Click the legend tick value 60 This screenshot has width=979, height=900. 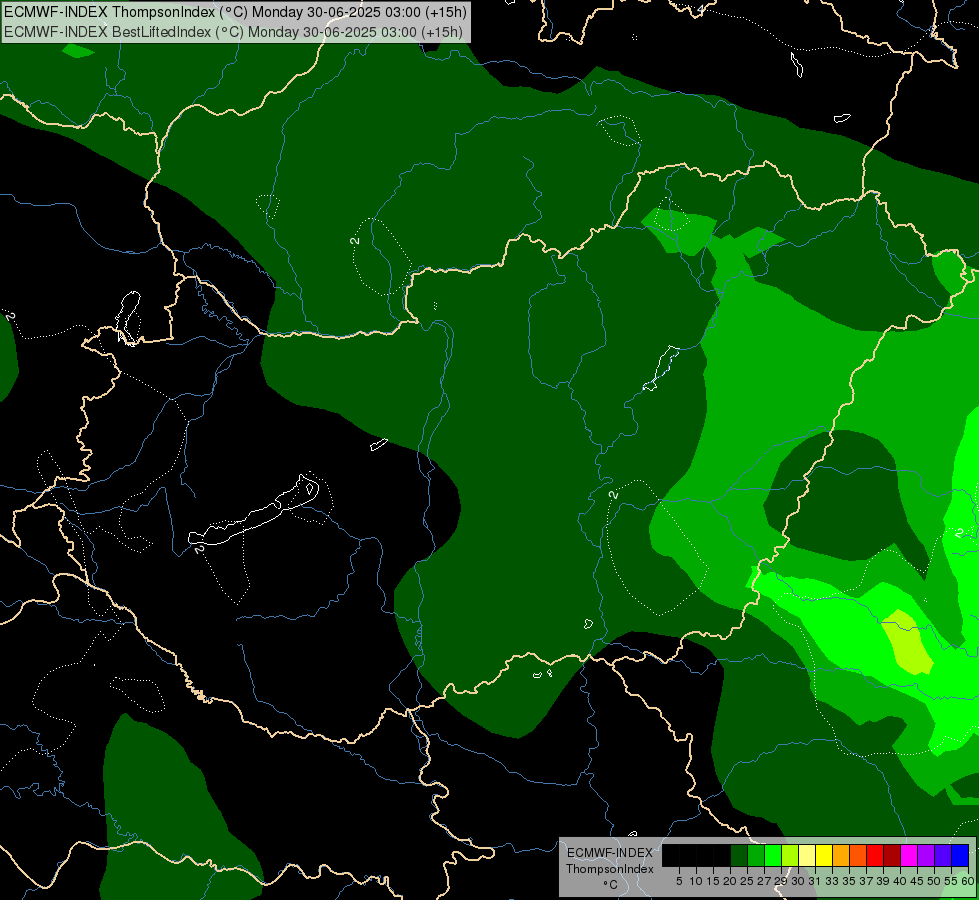click(967, 881)
